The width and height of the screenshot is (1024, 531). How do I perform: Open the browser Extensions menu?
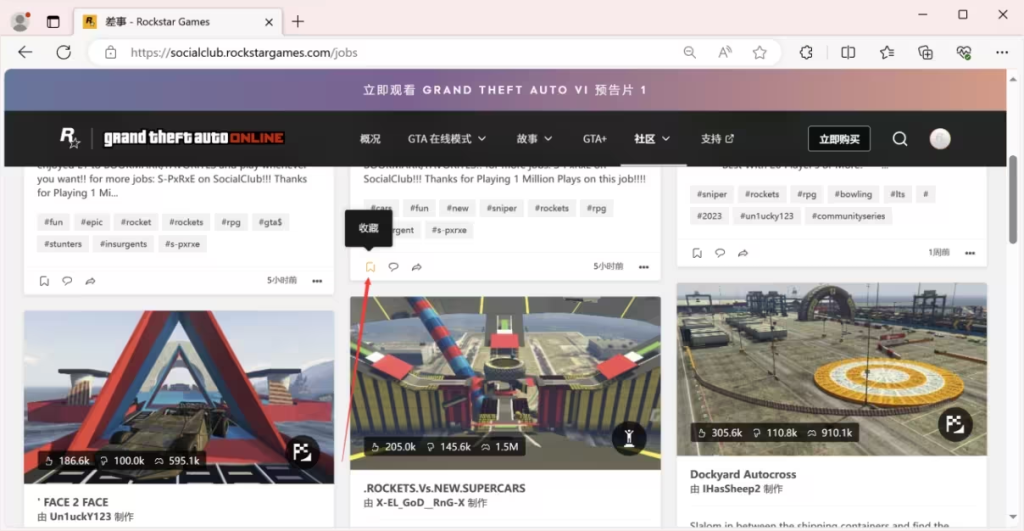coord(807,52)
